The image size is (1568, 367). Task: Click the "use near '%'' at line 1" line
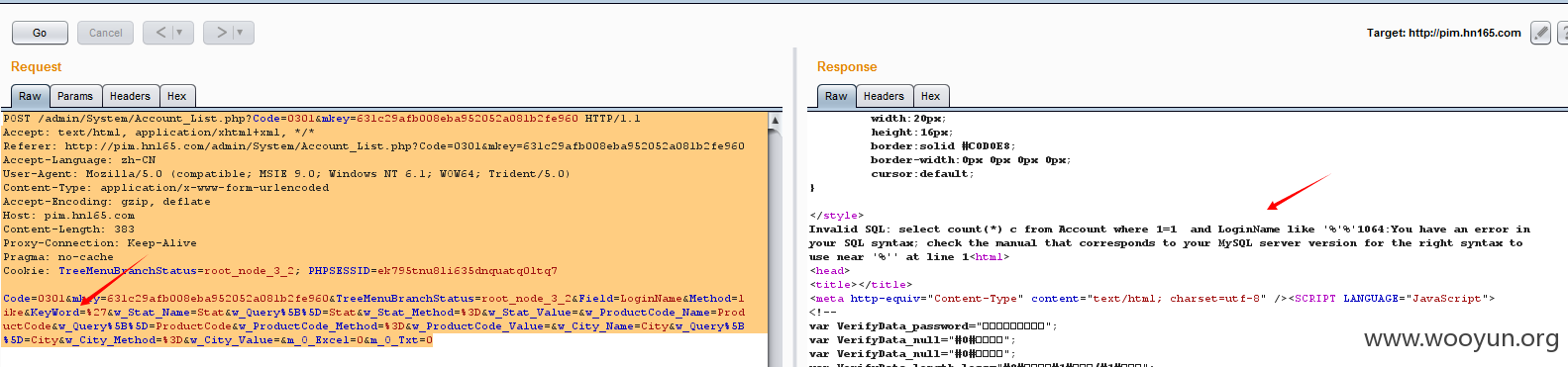pos(909,257)
